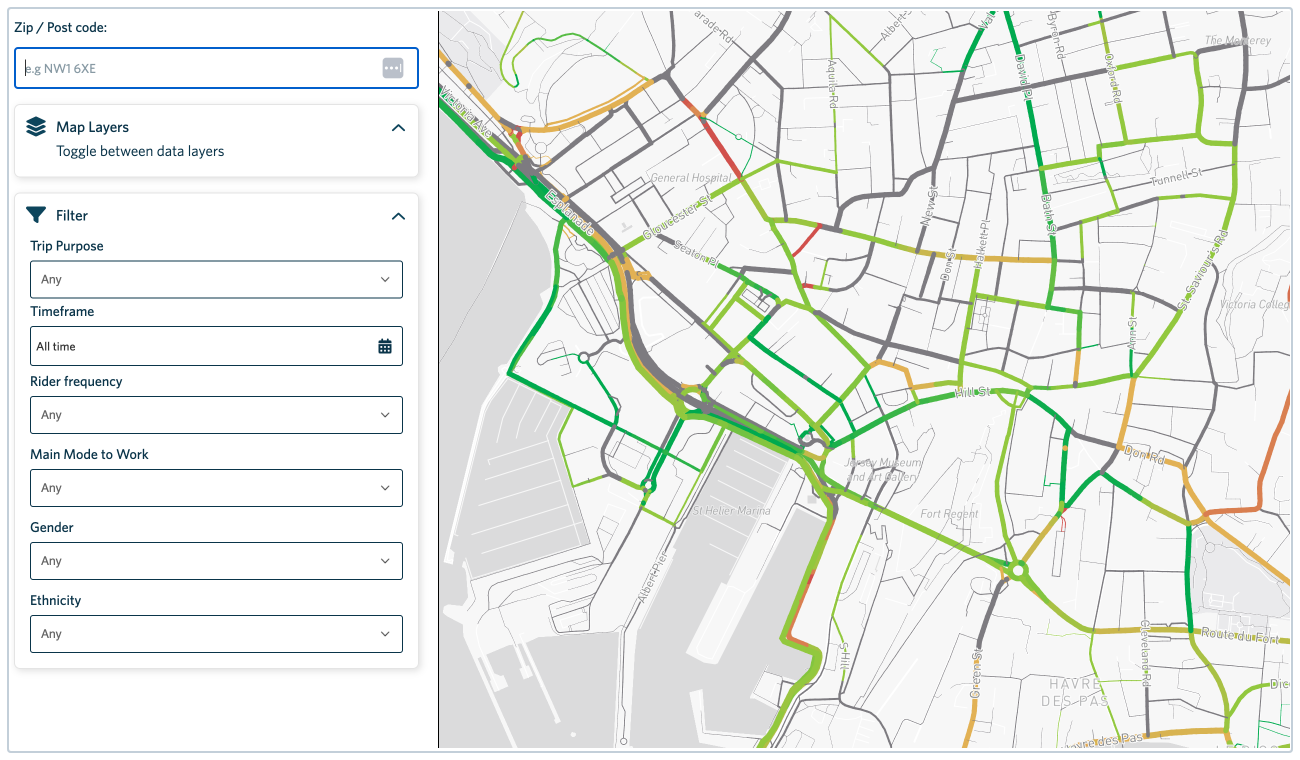The width and height of the screenshot is (1300, 760).
Task: Click 'Toggle between data layers' text
Action: 140,152
